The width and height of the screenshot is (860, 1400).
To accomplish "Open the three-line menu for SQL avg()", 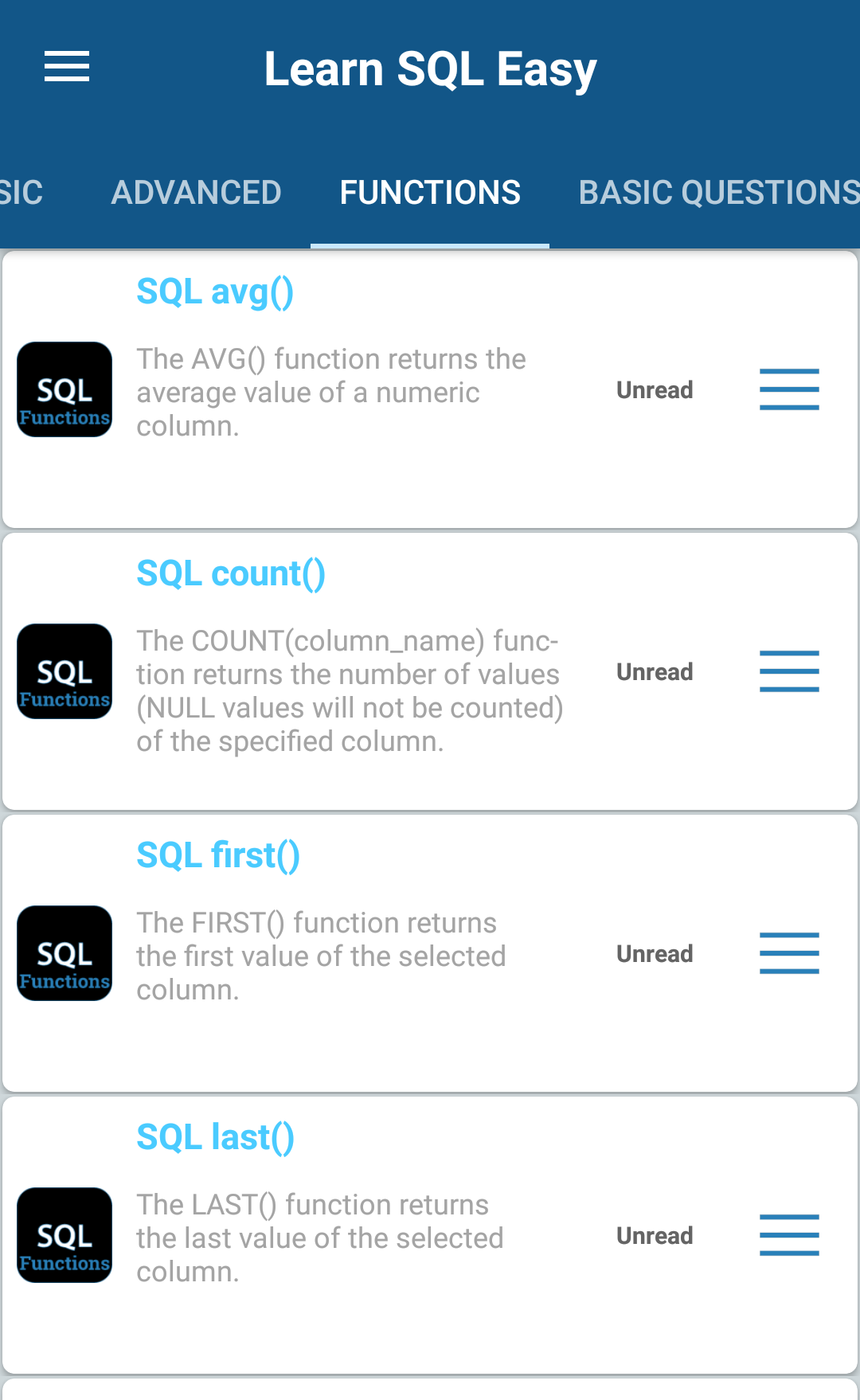I will pos(789,389).
